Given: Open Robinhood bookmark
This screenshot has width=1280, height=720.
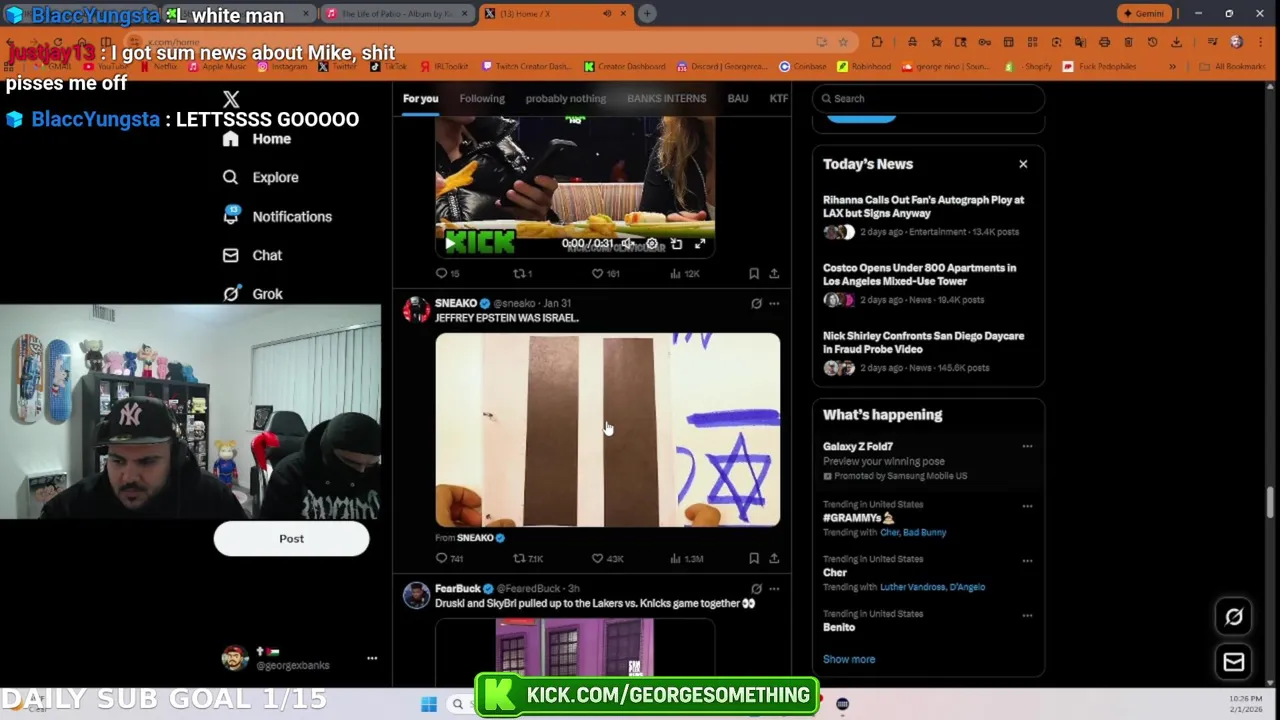Looking at the screenshot, I should (x=864, y=67).
